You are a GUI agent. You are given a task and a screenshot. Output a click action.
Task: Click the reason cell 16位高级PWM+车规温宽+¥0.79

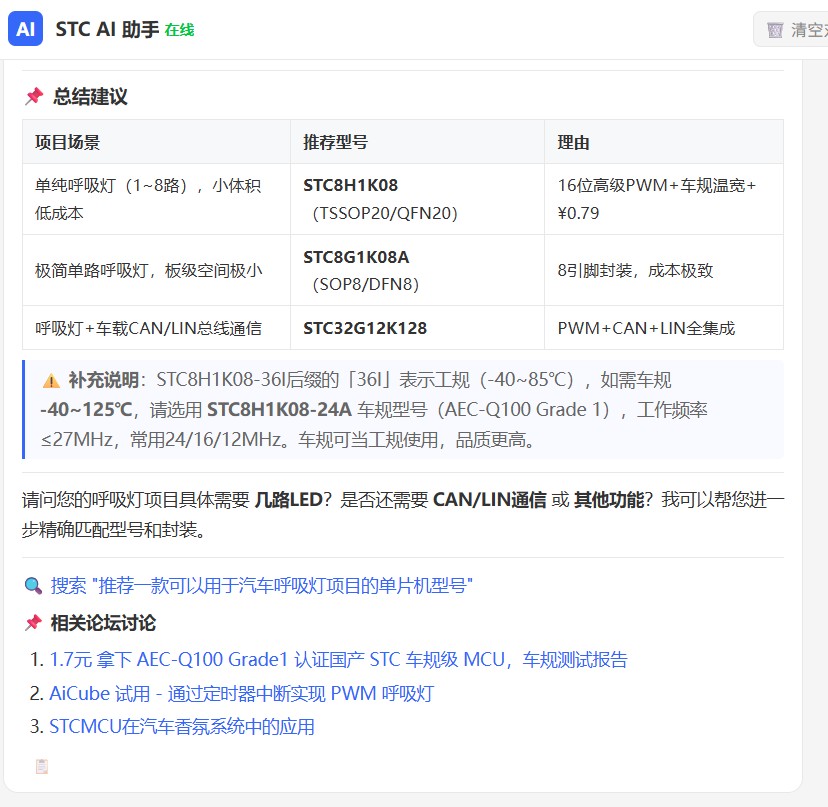(664, 199)
